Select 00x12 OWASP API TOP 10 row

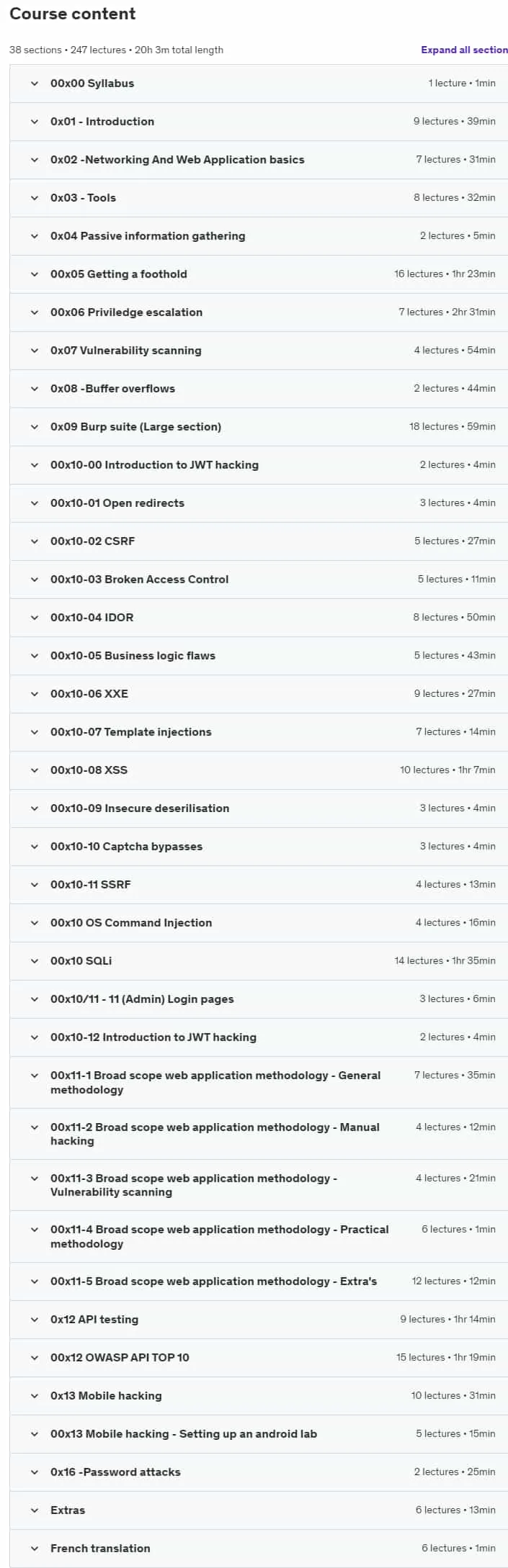tap(259, 1358)
